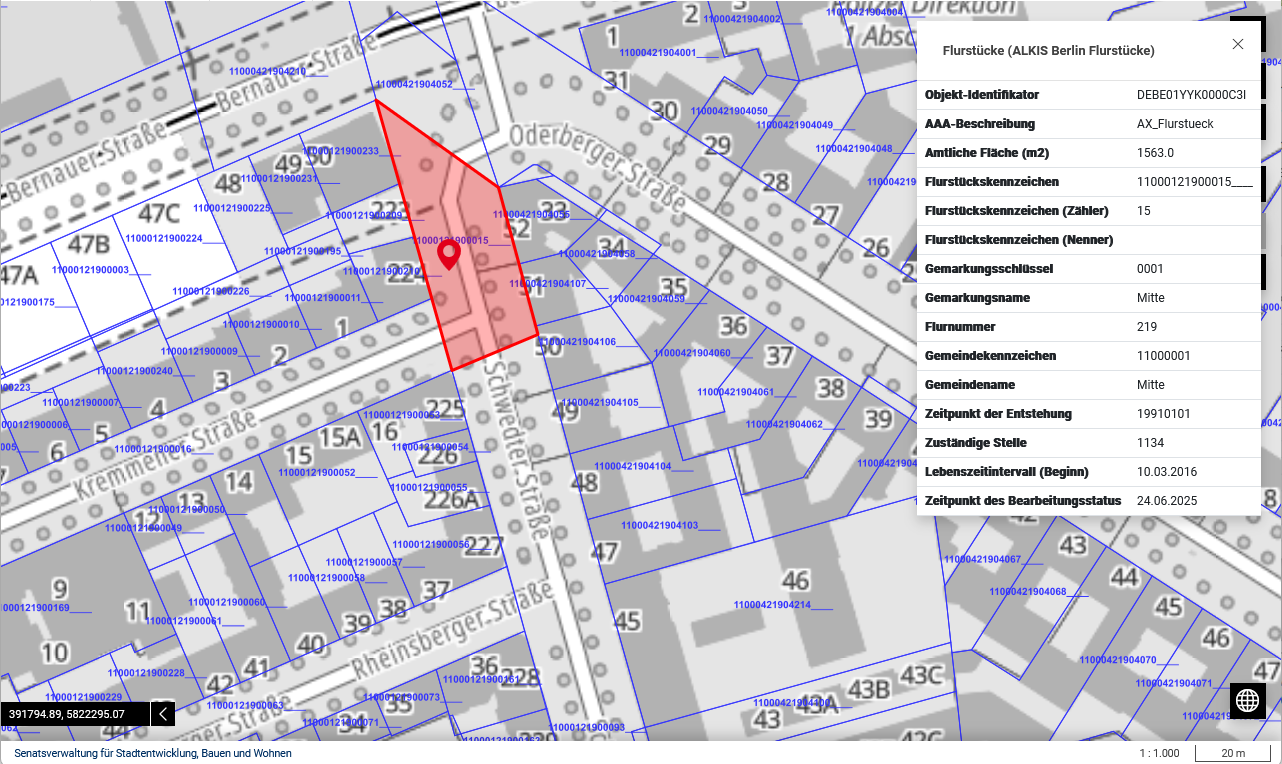1282x764 pixels.
Task: Click parcel label 11000121900052 near house 15A
Action: [317, 473]
